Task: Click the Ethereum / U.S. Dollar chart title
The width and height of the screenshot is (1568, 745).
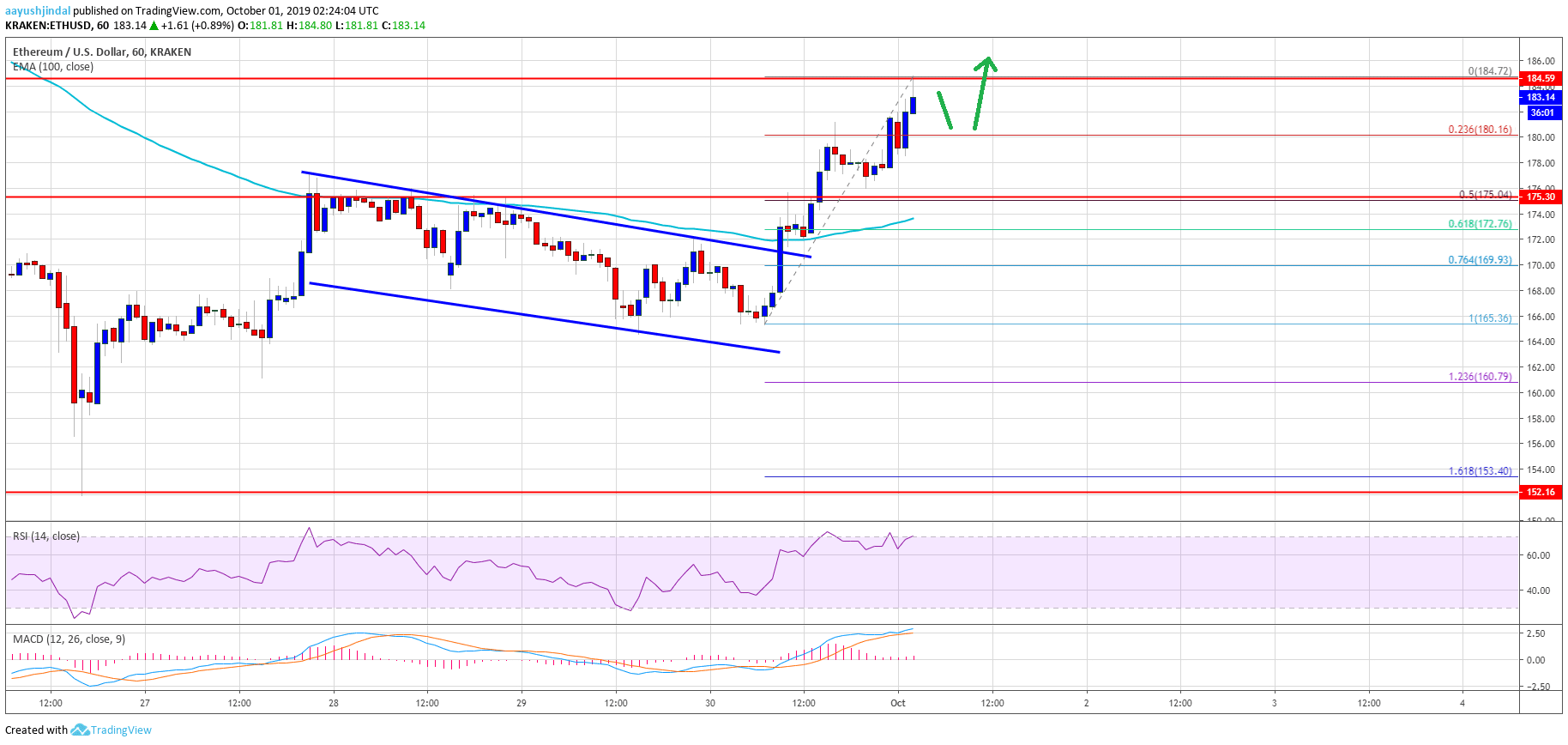Action: [101, 52]
